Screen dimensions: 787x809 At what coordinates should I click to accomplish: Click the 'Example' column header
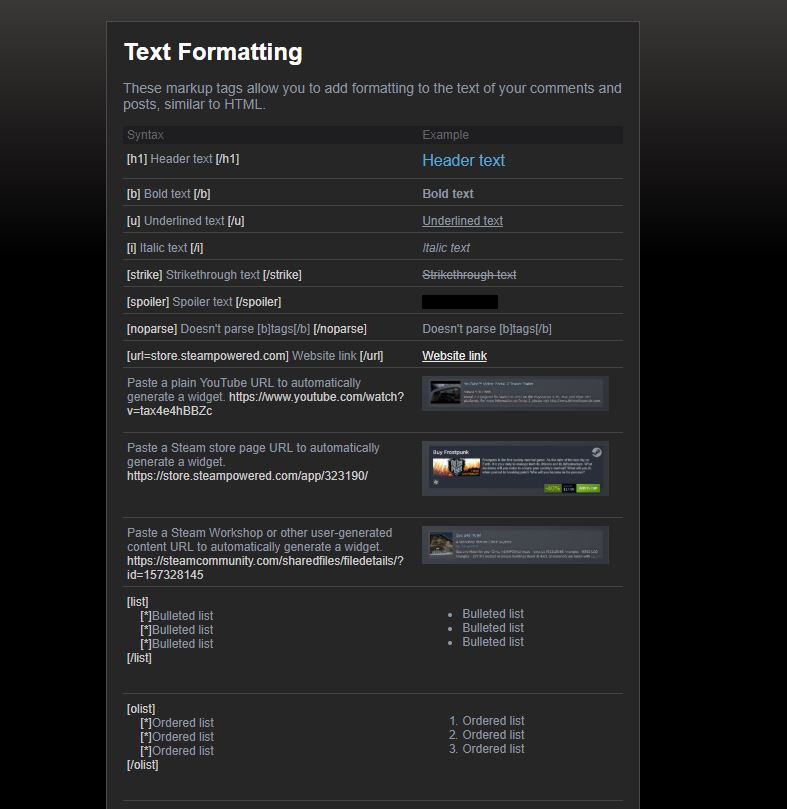(445, 135)
